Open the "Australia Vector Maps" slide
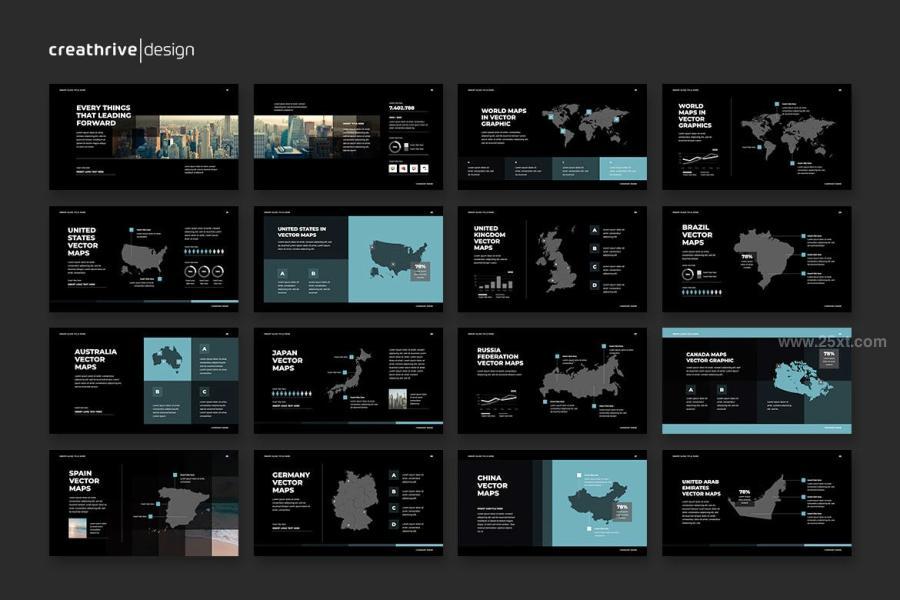The image size is (900, 600). (143, 381)
